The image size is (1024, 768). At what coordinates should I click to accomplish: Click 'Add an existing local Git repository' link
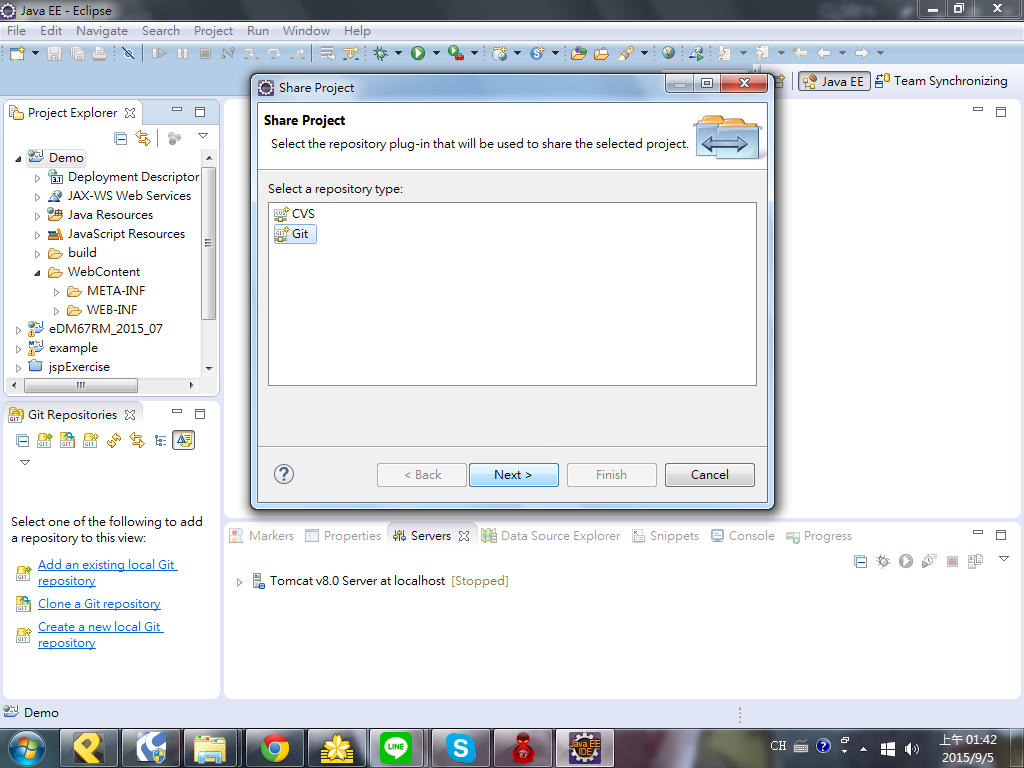click(106, 572)
